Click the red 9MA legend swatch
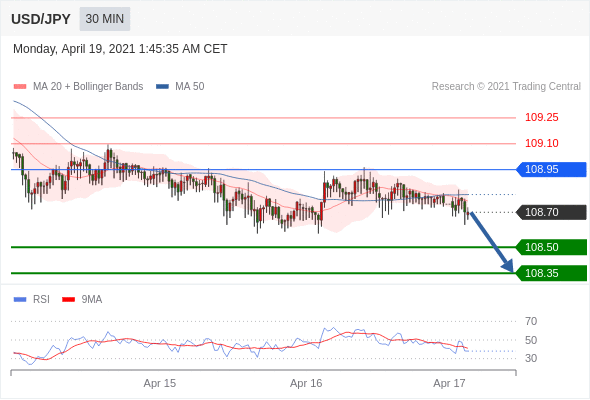This screenshot has height=400, width=590. 68,300
